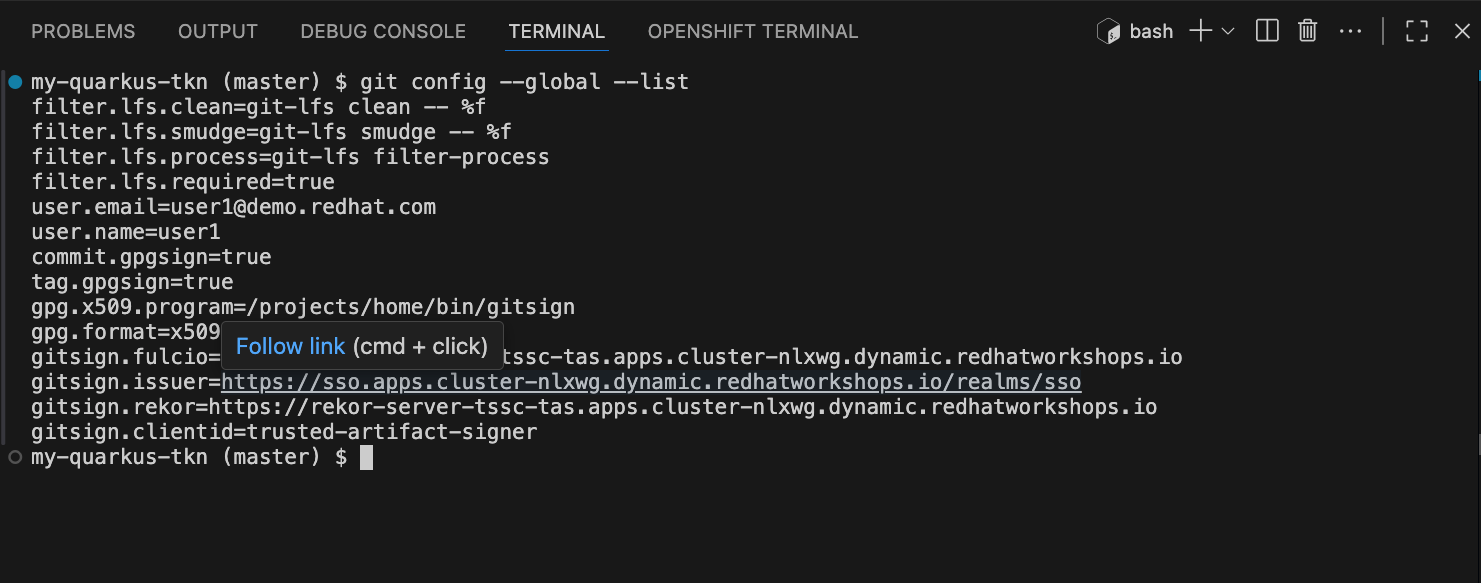Click the empty circle decoration at last prompt
1481x583 pixels.
(x=14, y=457)
